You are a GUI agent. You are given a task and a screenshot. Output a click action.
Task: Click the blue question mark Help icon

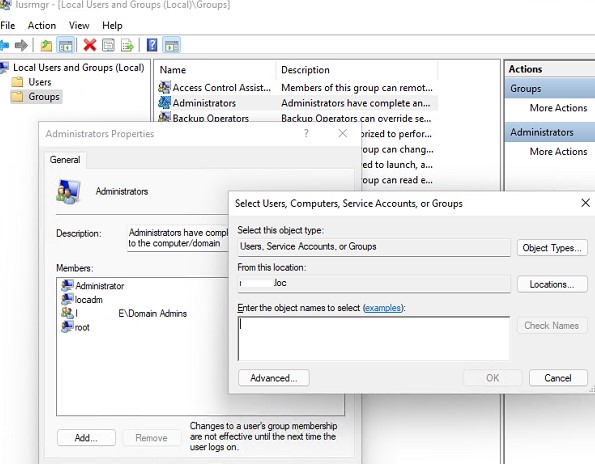pos(152,45)
